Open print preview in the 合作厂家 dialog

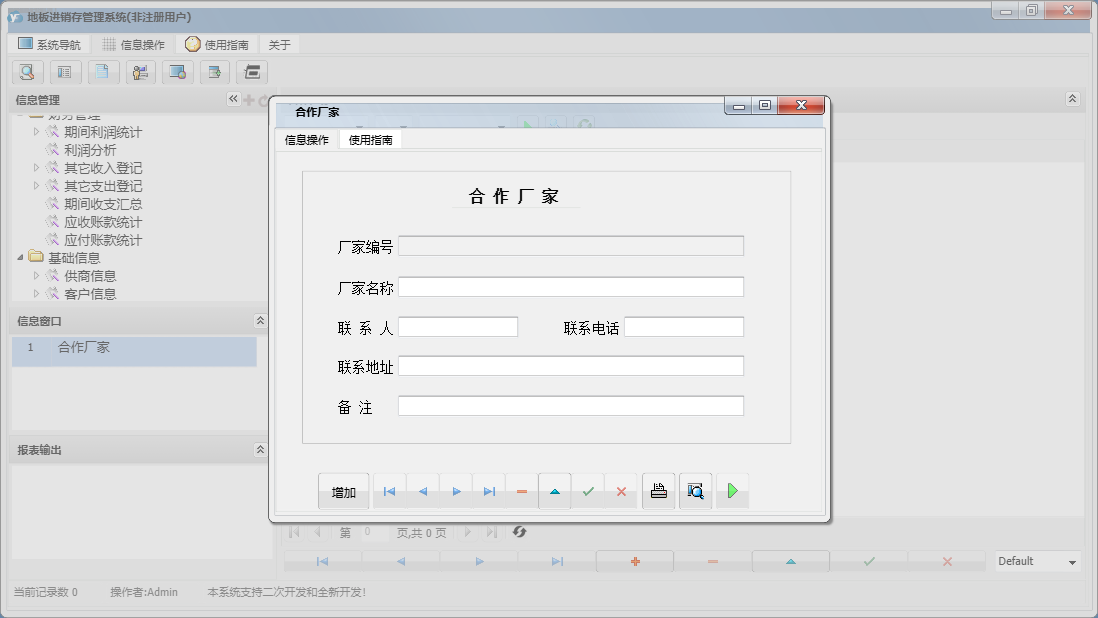(695, 491)
